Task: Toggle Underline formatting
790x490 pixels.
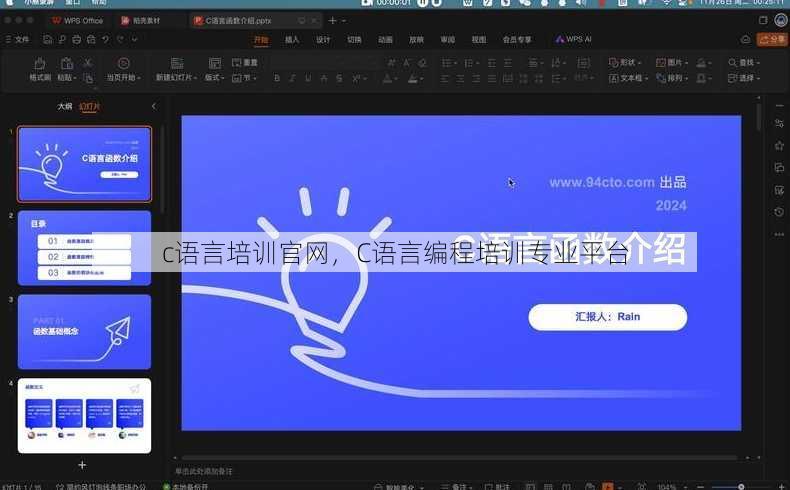Action: click(x=308, y=79)
